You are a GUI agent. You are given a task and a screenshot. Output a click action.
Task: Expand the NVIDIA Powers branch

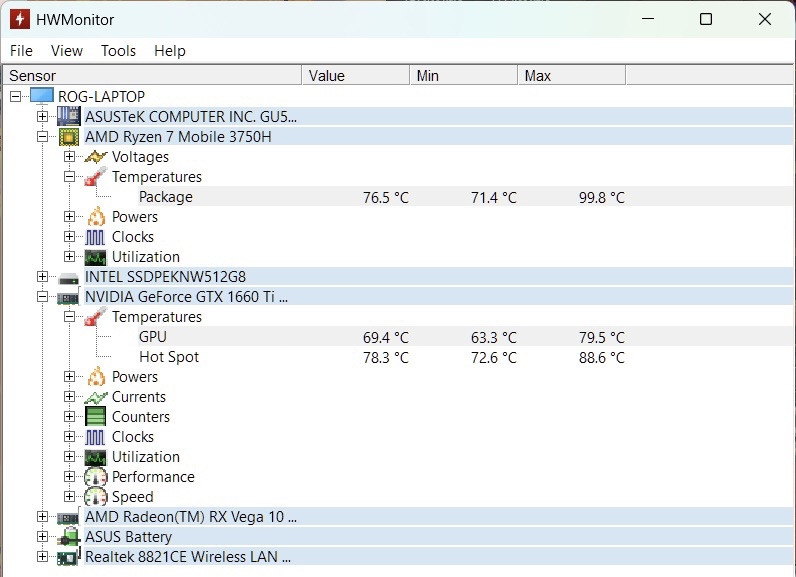(x=70, y=377)
